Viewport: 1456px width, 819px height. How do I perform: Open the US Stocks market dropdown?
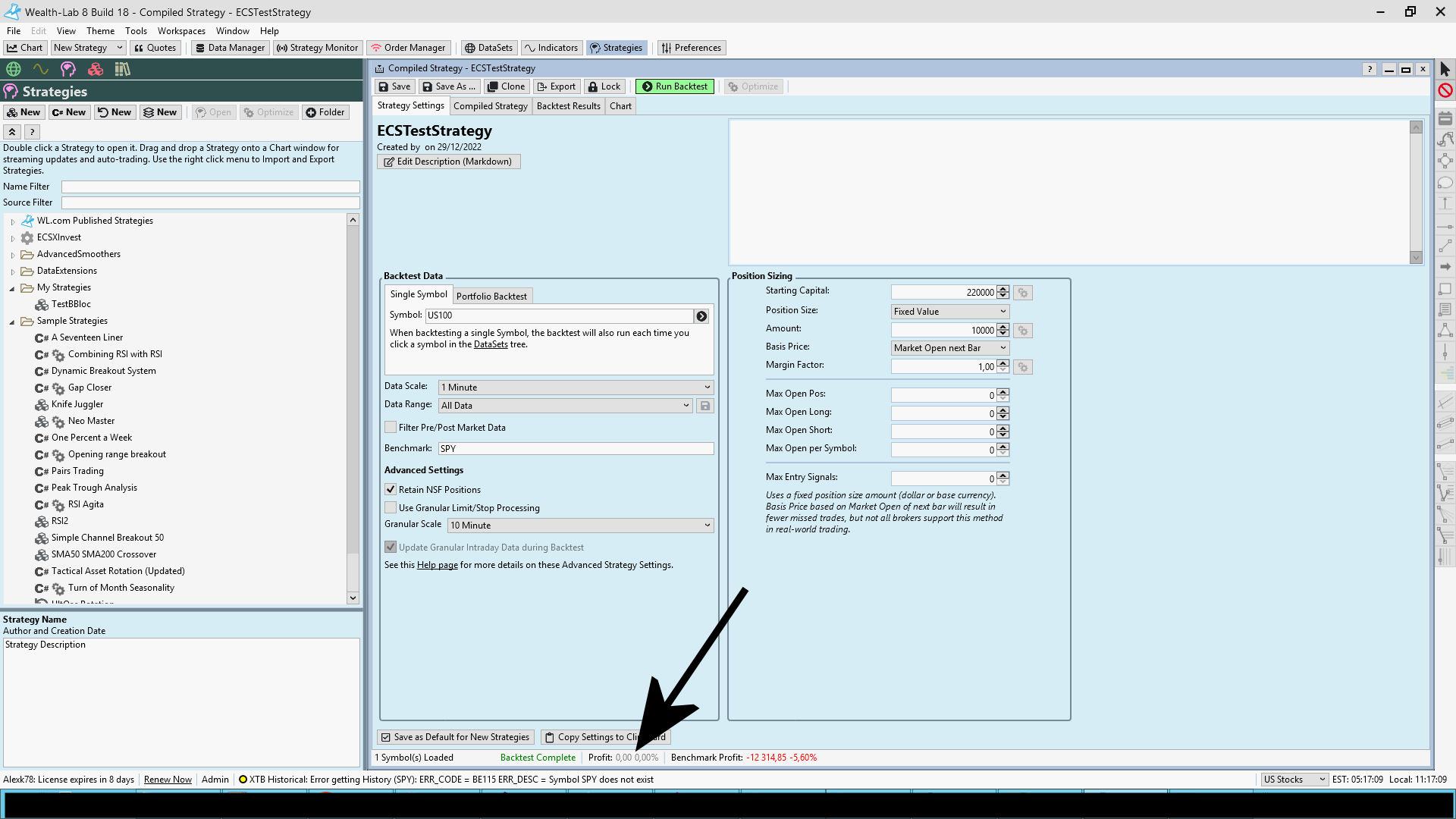tap(1294, 780)
